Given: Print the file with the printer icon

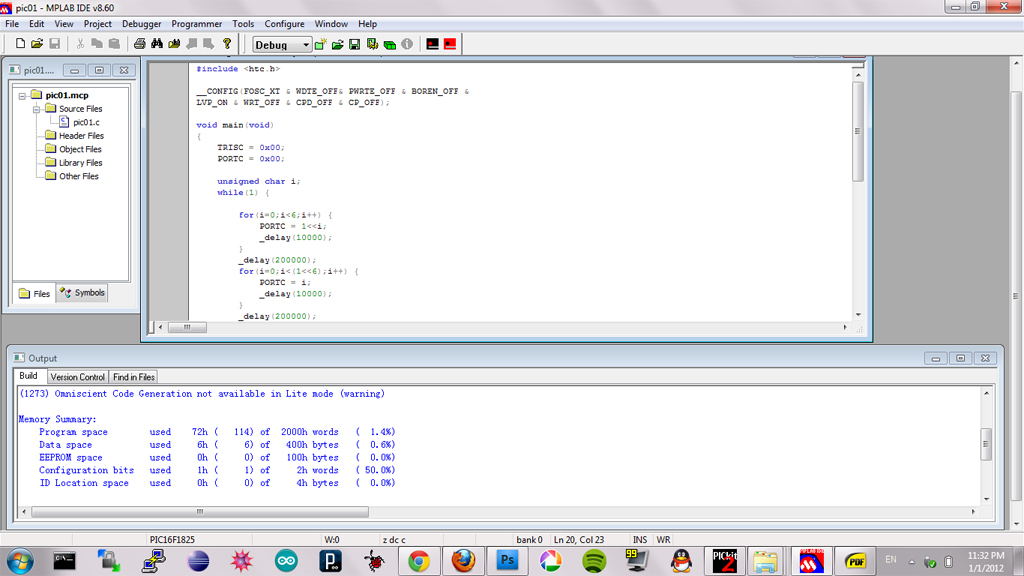Looking at the screenshot, I should click(x=139, y=44).
